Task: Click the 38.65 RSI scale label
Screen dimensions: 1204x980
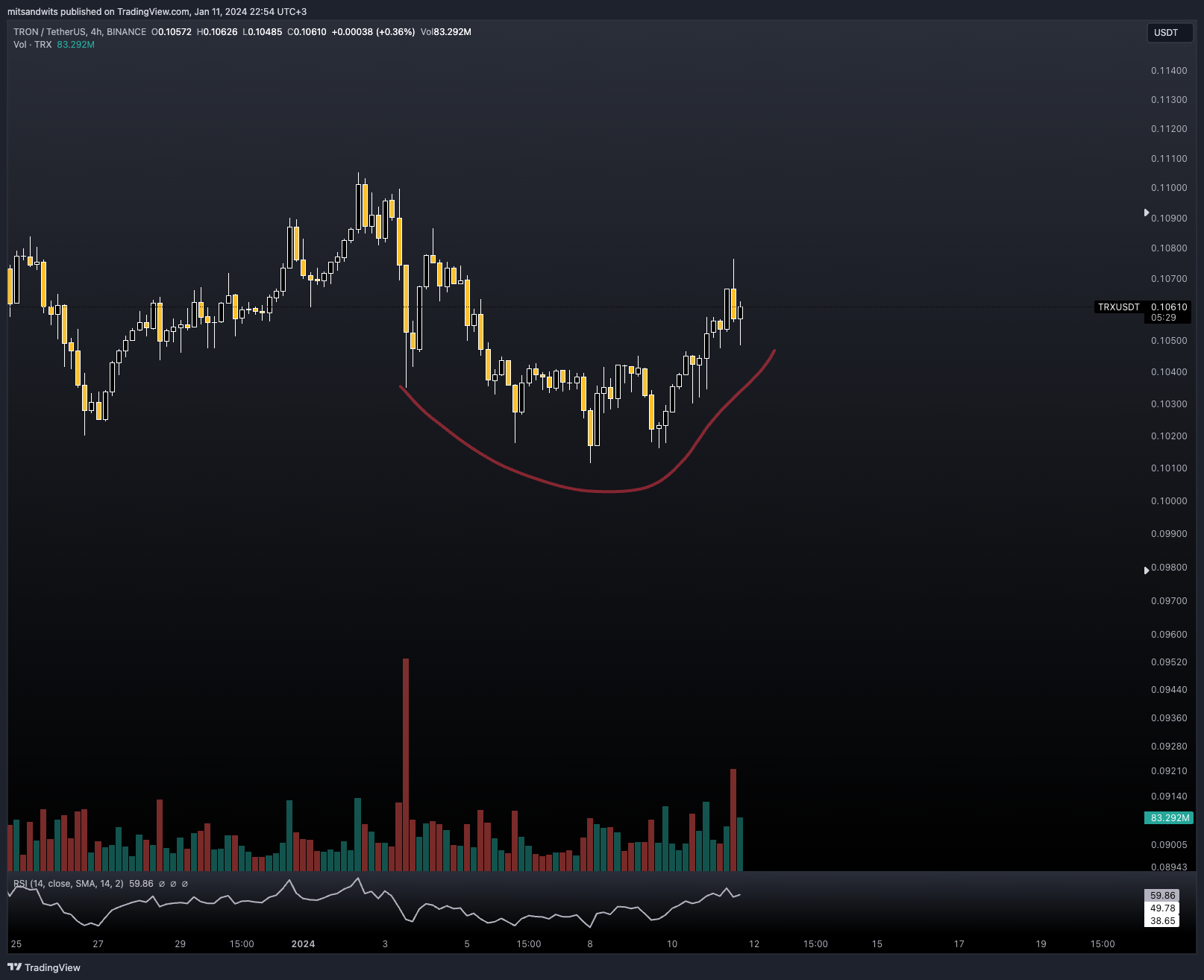Action: (1163, 921)
